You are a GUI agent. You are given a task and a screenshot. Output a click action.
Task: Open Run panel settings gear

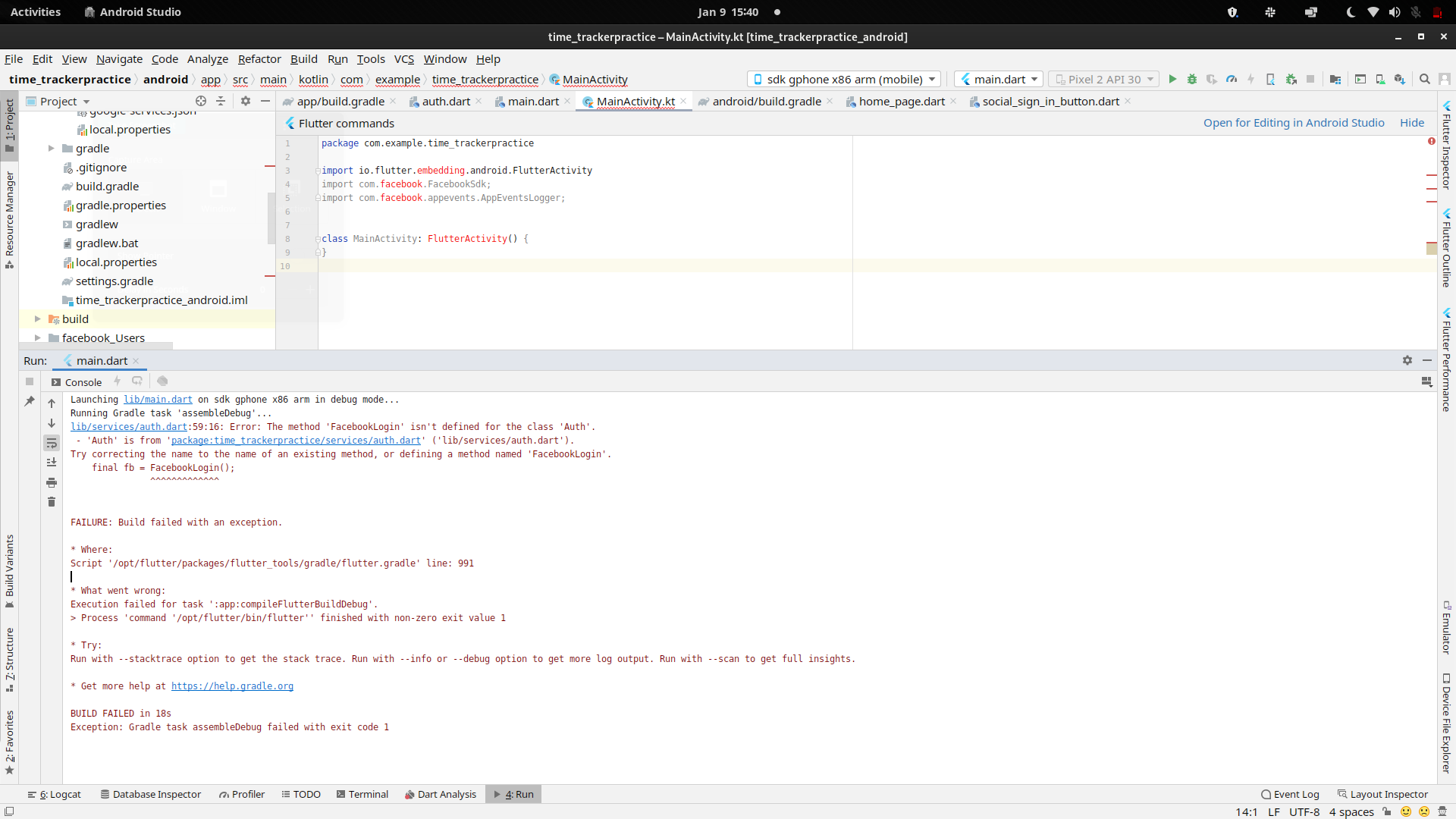coord(1407,361)
